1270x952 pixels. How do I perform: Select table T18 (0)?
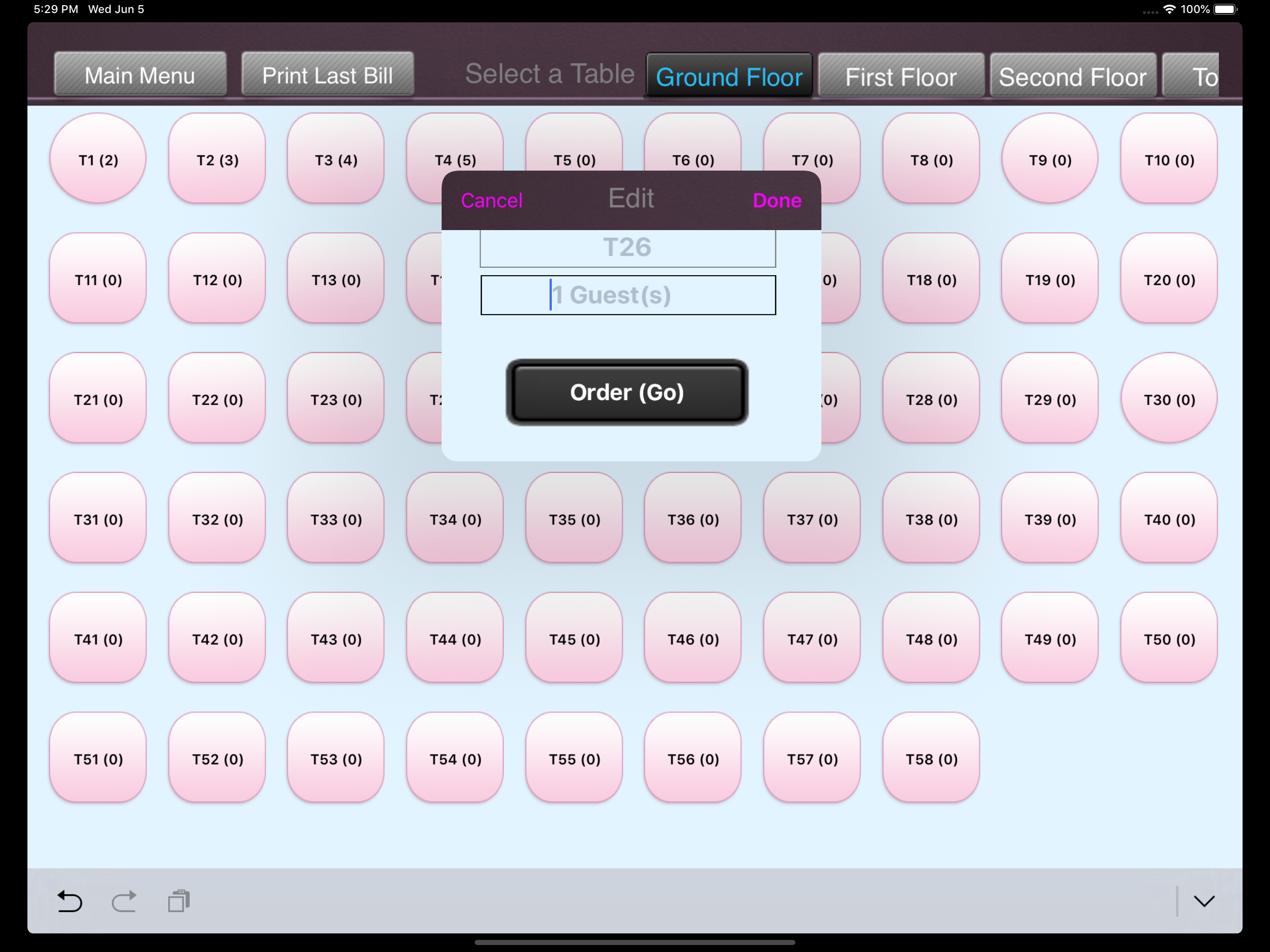931,278
